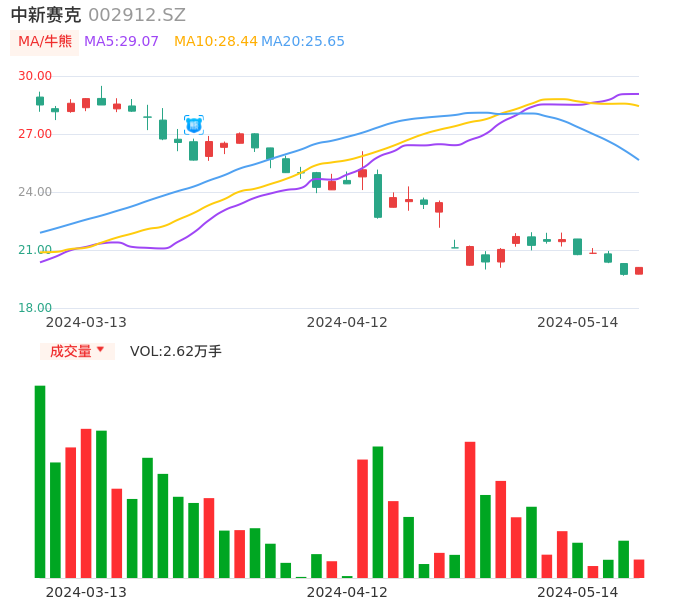The image size is (686, 606).
Task: Click the 24.00 price axis label
Action: click(35, 192)
